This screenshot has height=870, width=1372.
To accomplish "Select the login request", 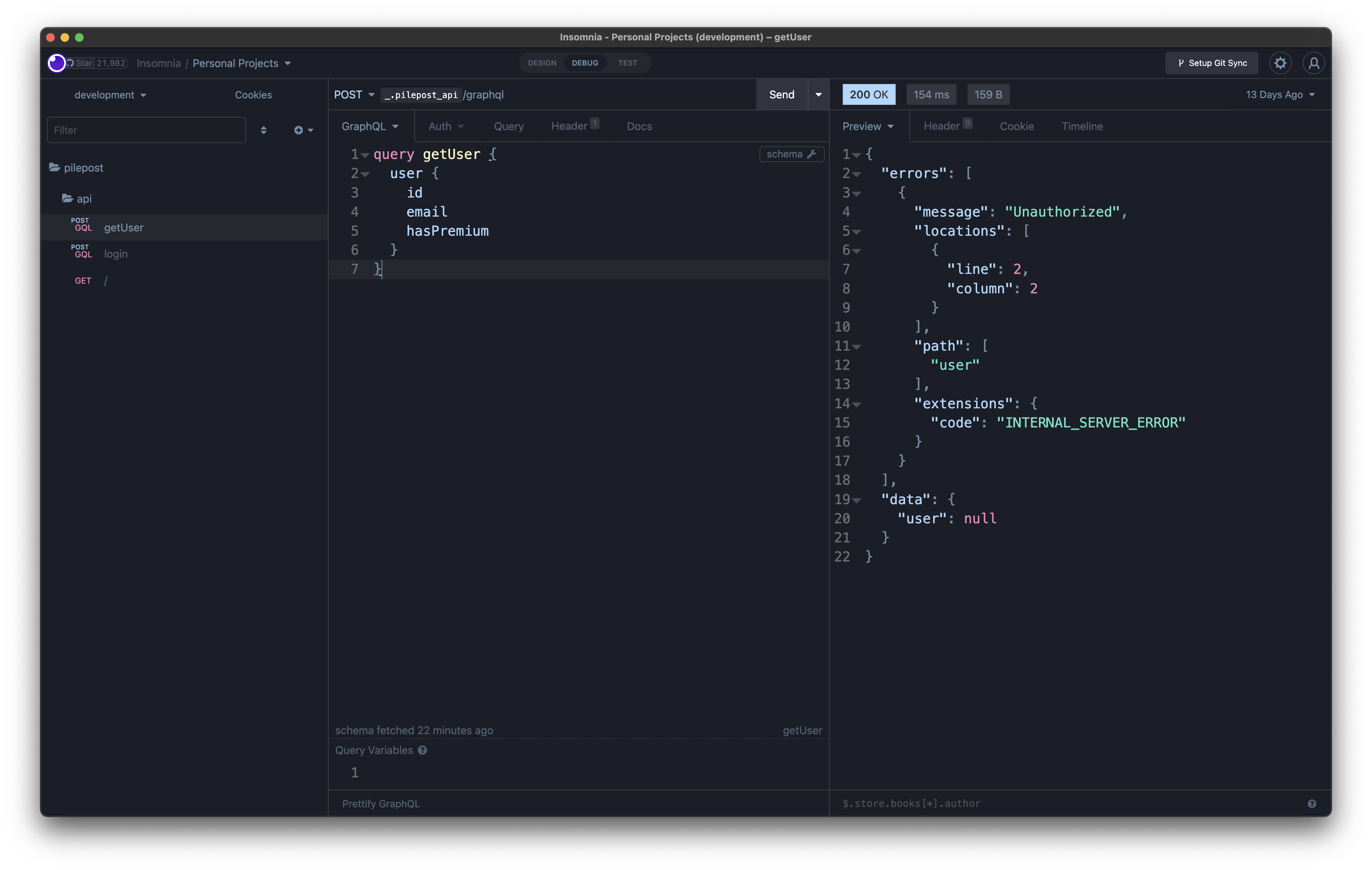I will click(x=184, y=254).
